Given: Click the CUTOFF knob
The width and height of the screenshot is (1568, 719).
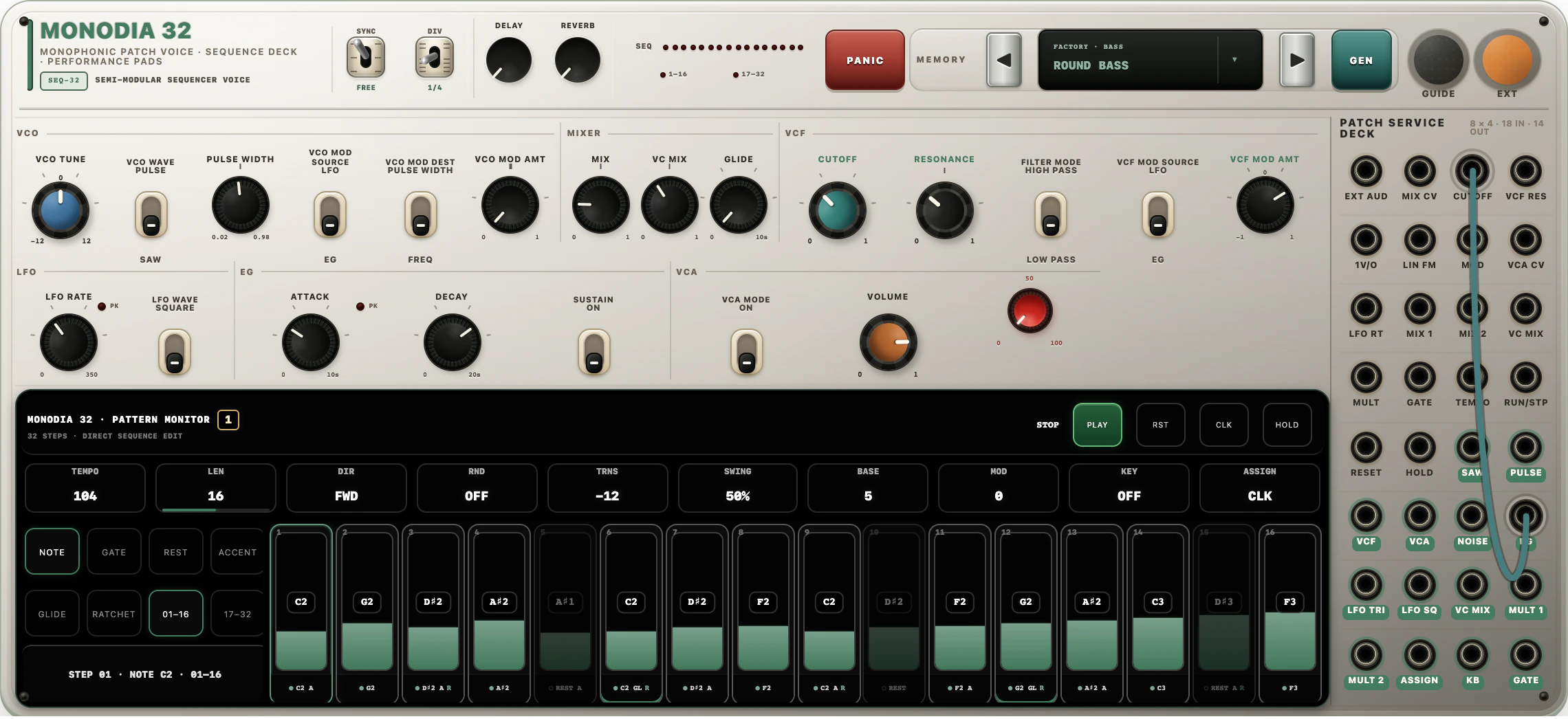Looking at the screenshot, I should pyautogui.click(x=837, y=210).
